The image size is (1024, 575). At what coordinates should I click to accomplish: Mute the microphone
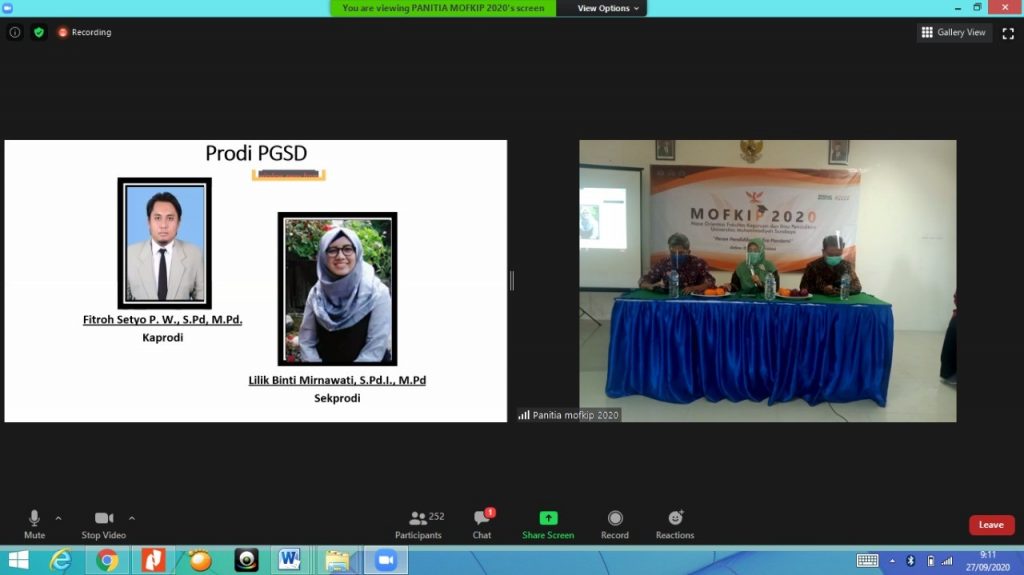pos(34,523)
